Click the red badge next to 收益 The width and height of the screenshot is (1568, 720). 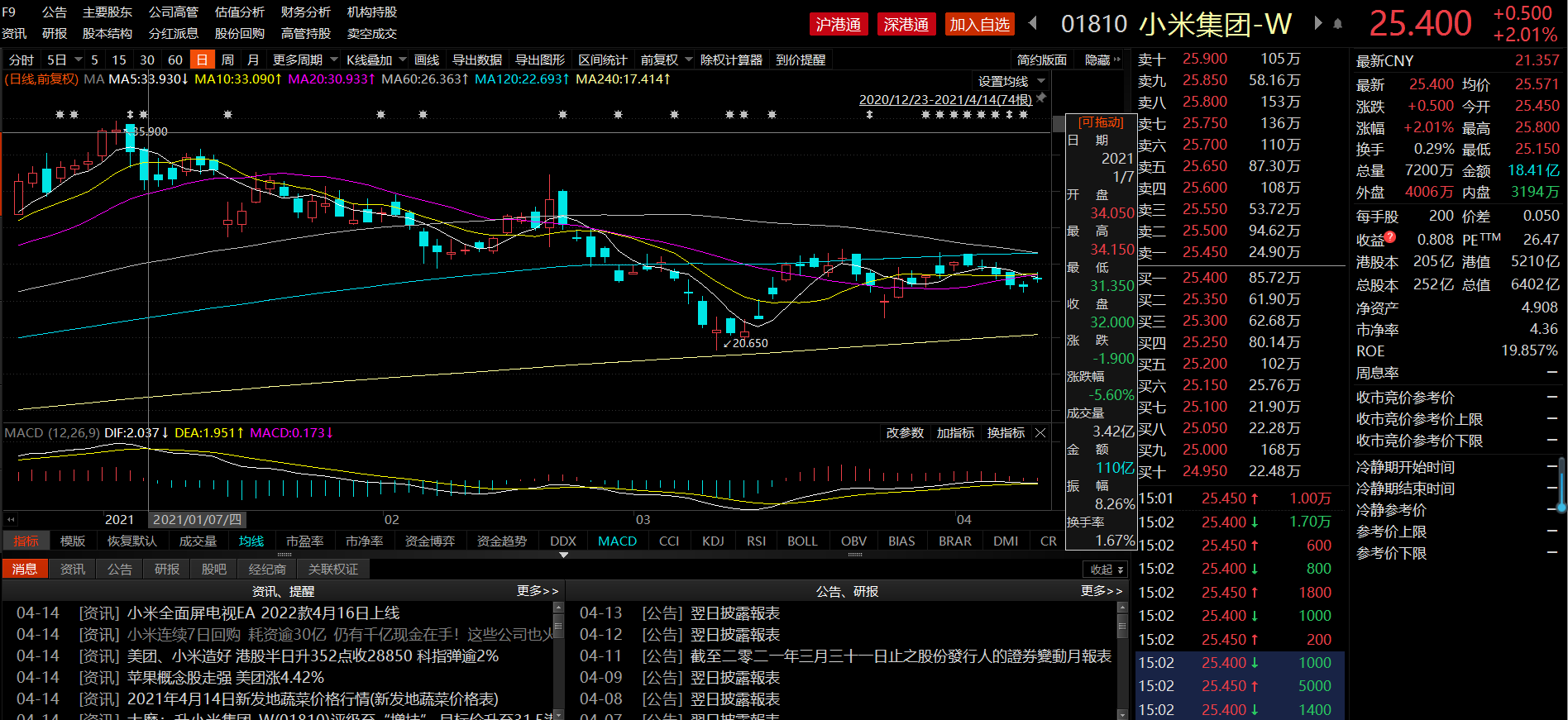point(1390,236)
